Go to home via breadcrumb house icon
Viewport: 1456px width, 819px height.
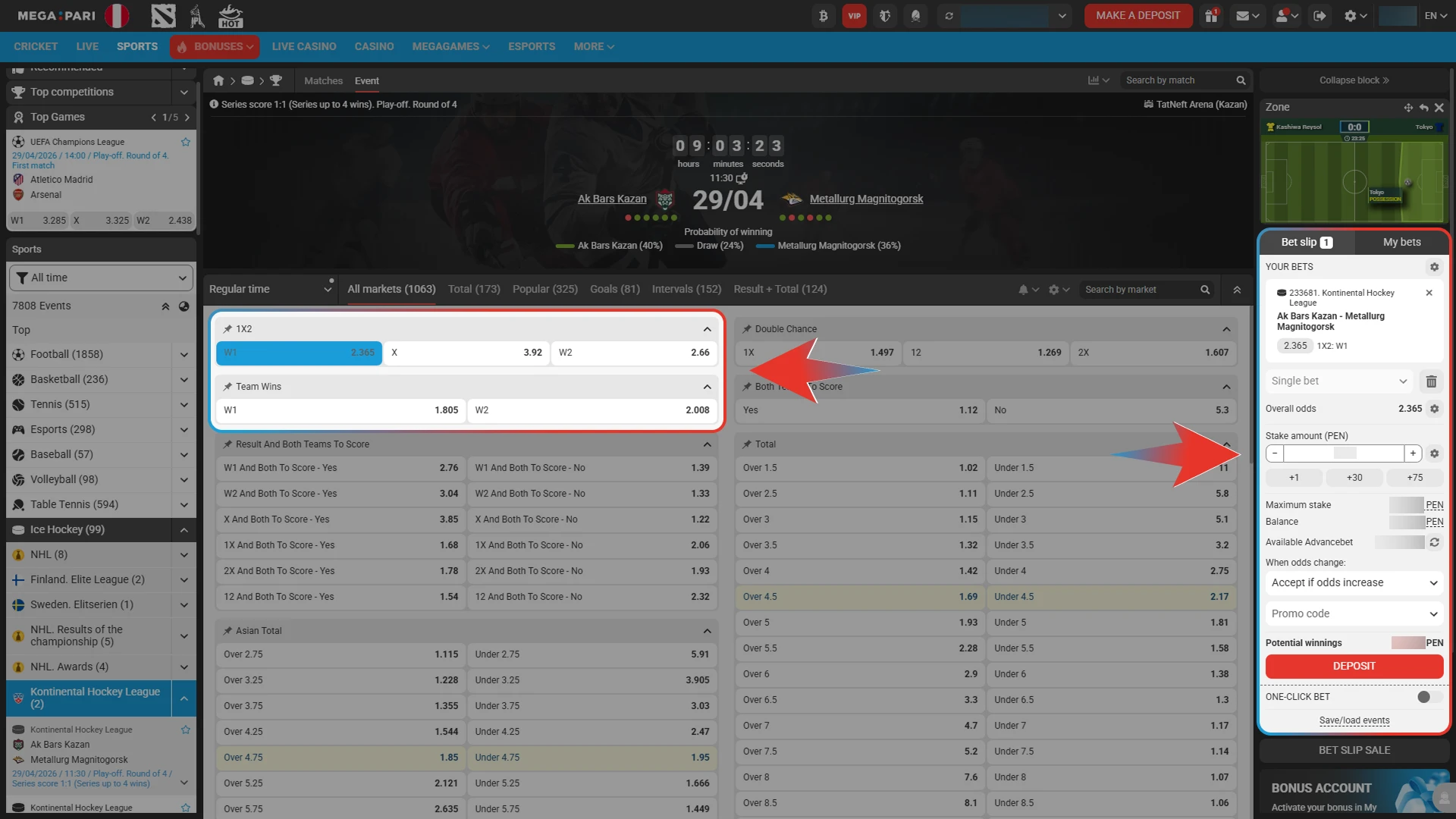pos(218,80)
